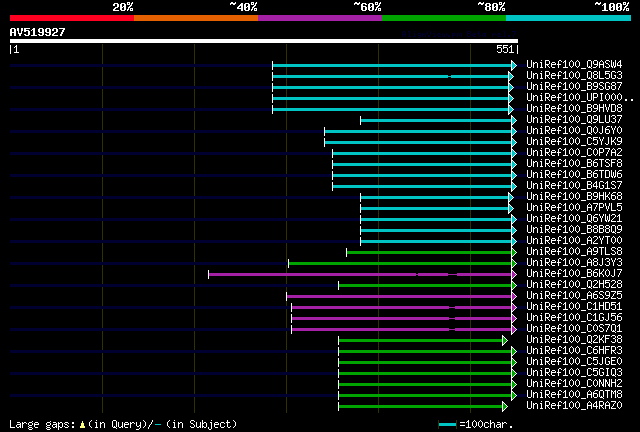Click UniRef100_C1GJ56 entry

click(x=574, y=318)
